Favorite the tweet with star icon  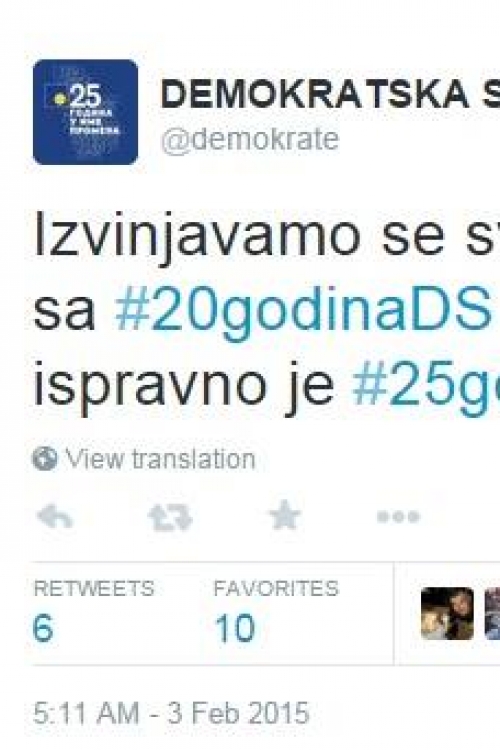pyautogui.click(x=285, y=515)
